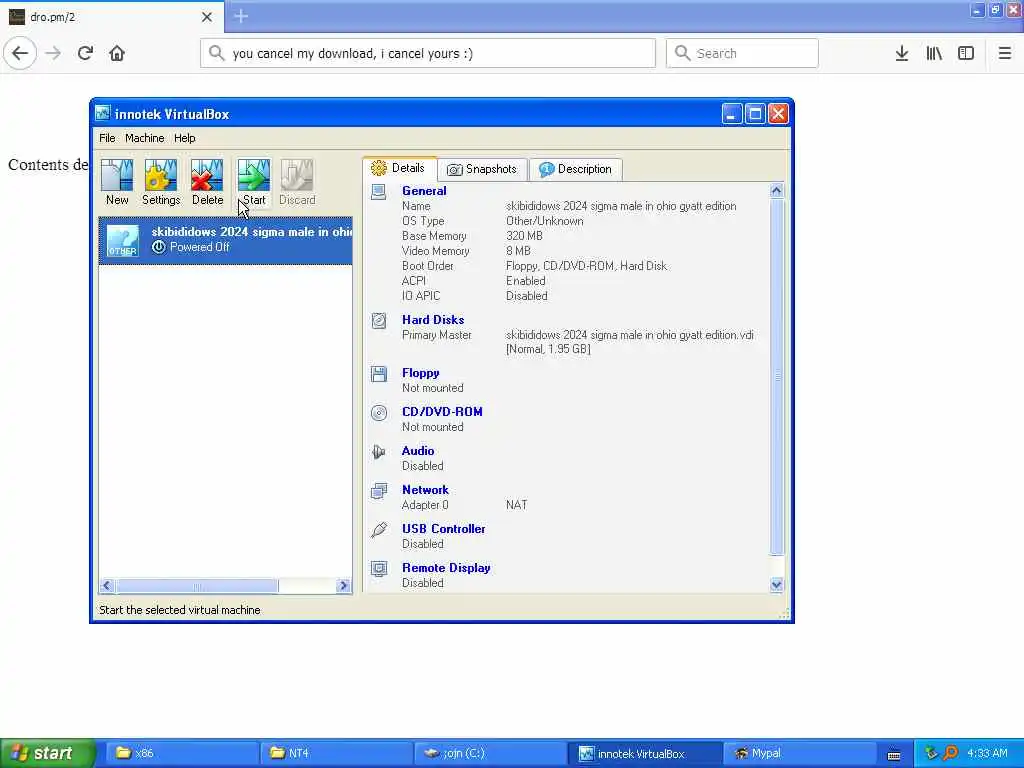The height and width of the screenshot is (768, 1024).
Task: Click the VM's Other OS type icon
Action: tap(123, 240)
